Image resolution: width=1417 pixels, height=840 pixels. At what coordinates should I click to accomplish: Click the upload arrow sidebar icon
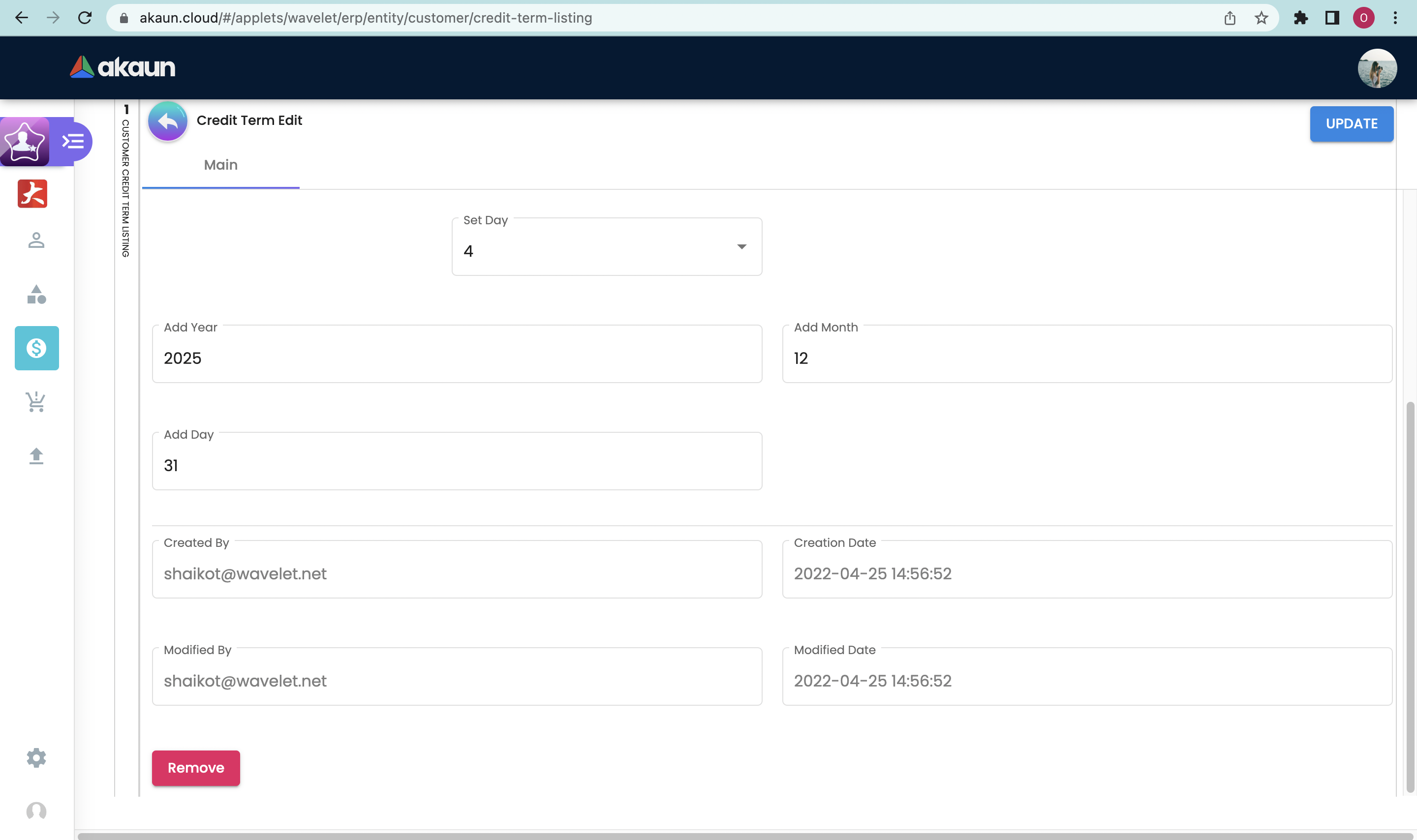pyautogui.click(x=36, y=456)
